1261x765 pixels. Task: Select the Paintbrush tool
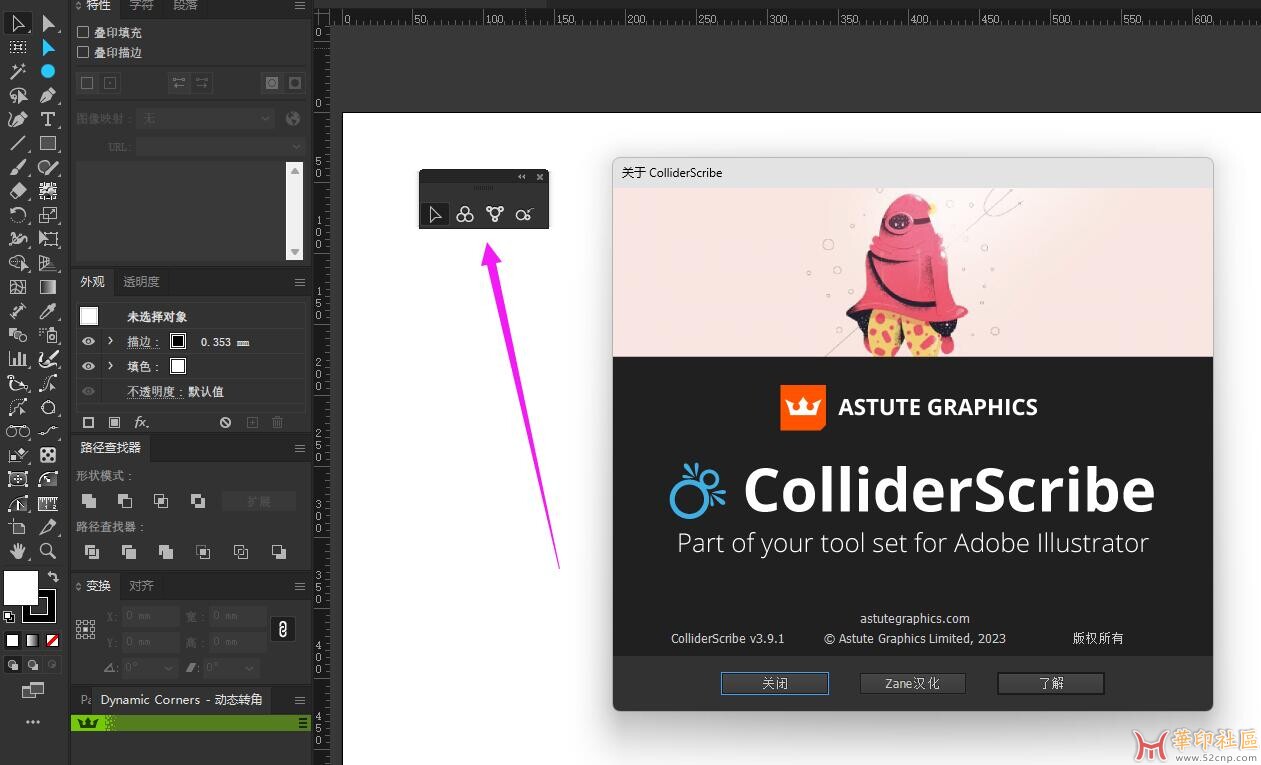(18, 167)
